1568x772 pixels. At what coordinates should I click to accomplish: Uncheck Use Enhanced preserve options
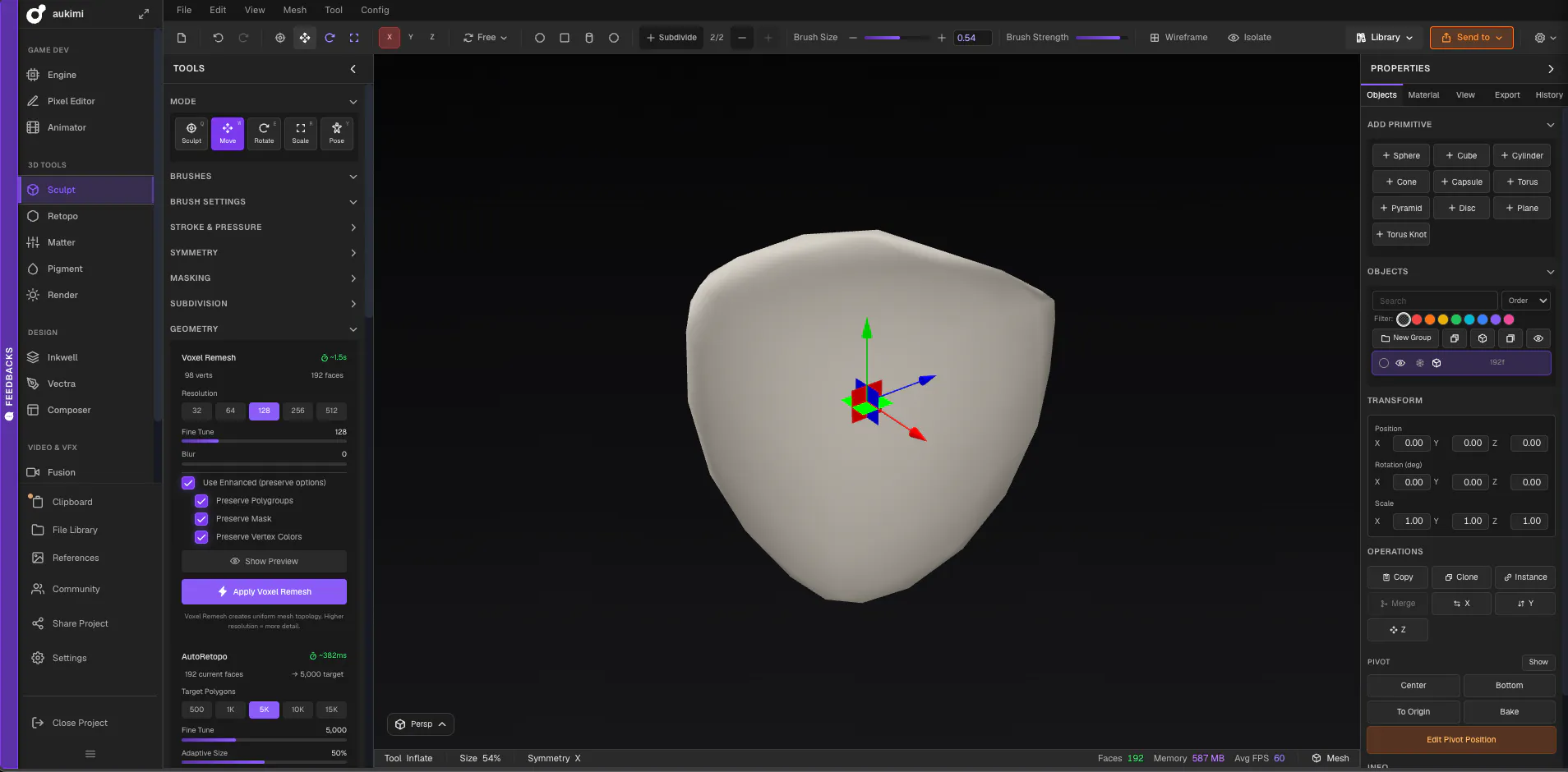[188, 483]
